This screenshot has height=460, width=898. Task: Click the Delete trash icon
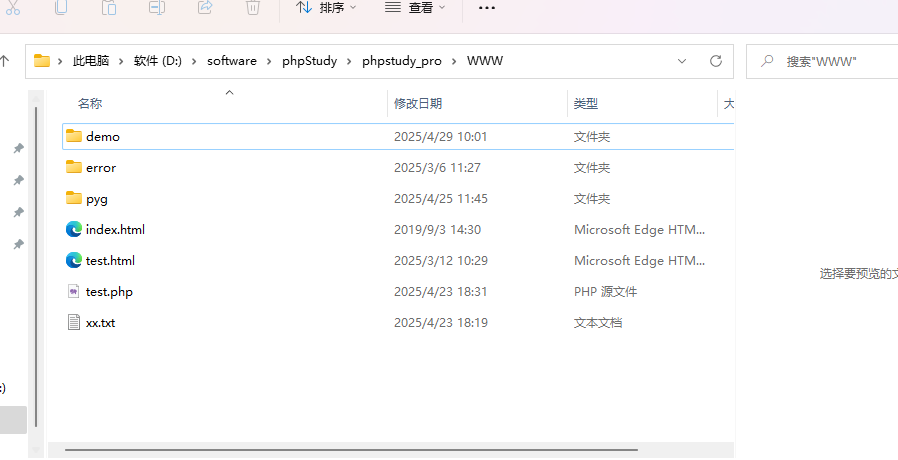[x=253, y=7]
